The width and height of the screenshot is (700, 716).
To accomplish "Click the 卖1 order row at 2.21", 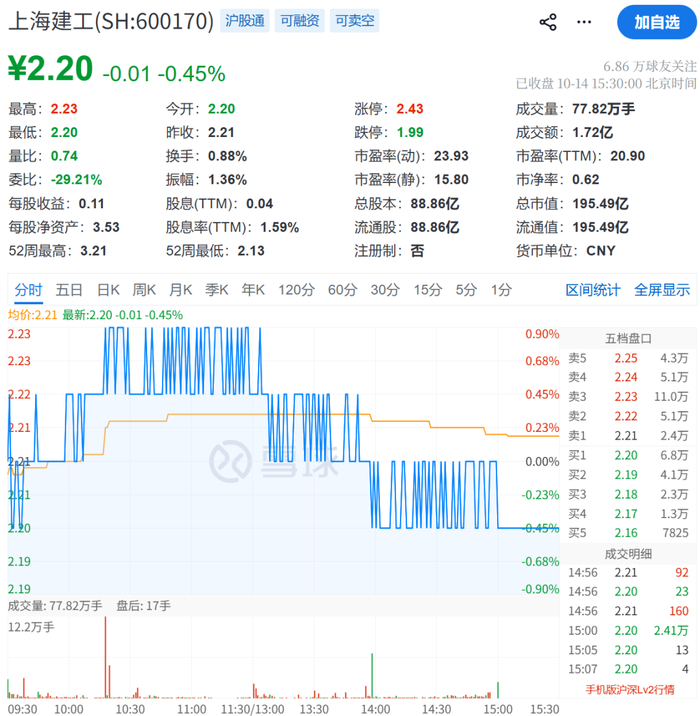I will click(628, 436).
